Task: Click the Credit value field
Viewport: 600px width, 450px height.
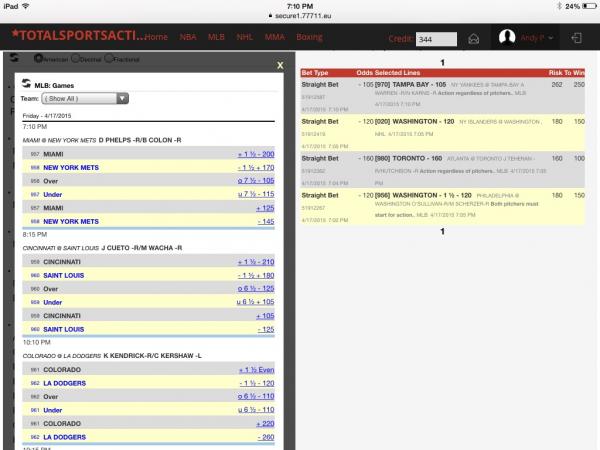Action: pos(436,39)
